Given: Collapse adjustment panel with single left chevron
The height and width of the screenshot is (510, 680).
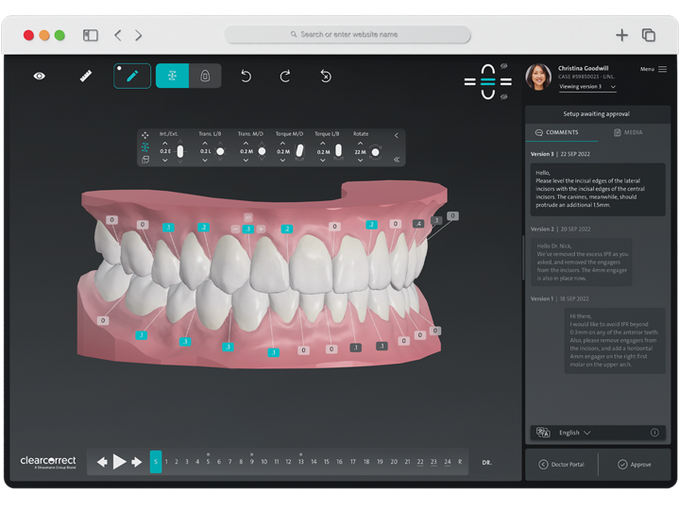Looking at the screenshot, I should click(396, 136).
